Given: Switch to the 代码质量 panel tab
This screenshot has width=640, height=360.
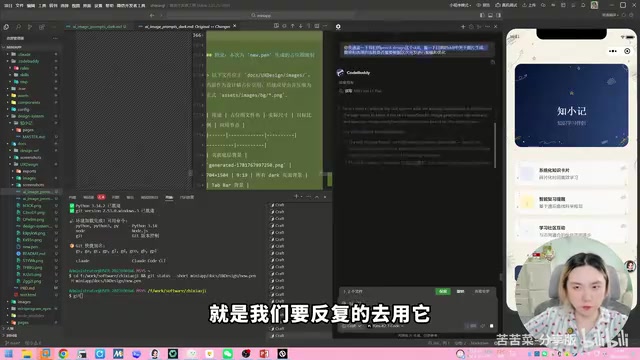Looking at the screenshot, I should 187,197.
